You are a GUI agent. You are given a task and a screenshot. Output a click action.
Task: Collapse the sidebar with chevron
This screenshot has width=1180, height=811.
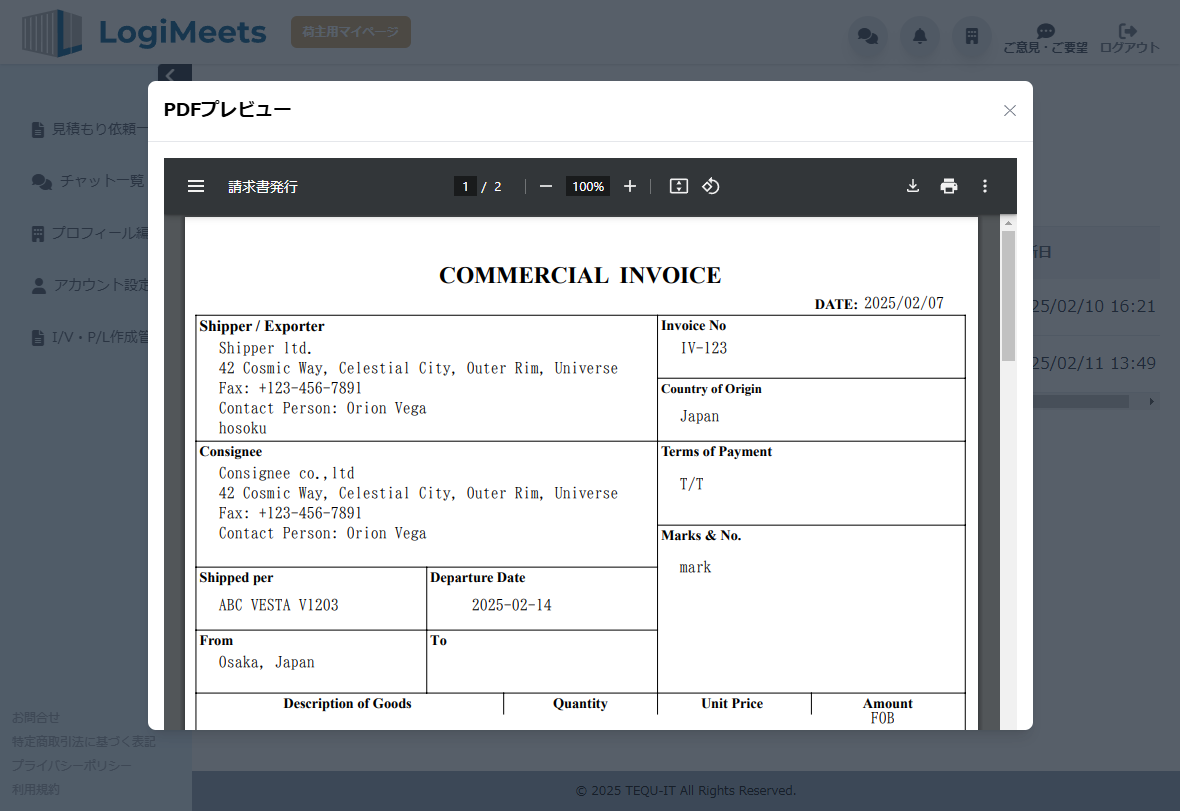coord(175,73)
